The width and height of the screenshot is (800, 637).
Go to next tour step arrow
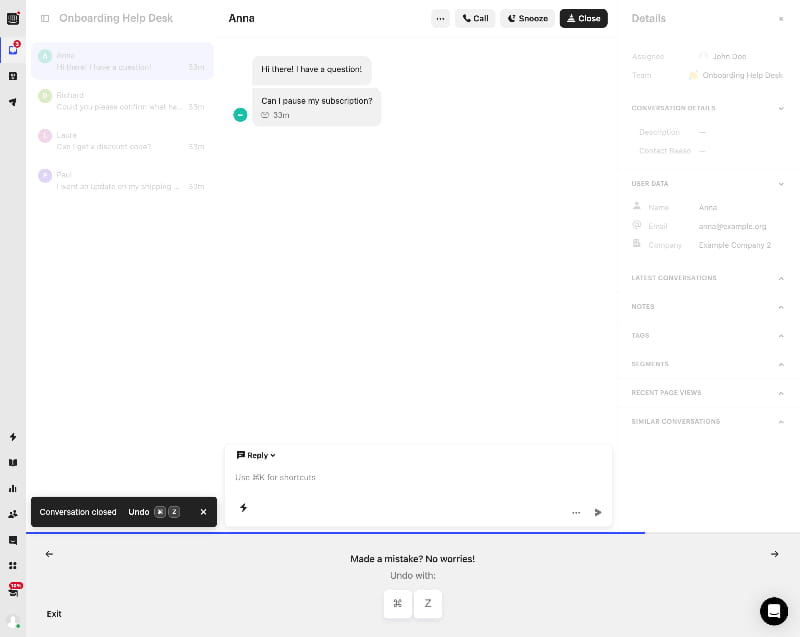point(774,554)
